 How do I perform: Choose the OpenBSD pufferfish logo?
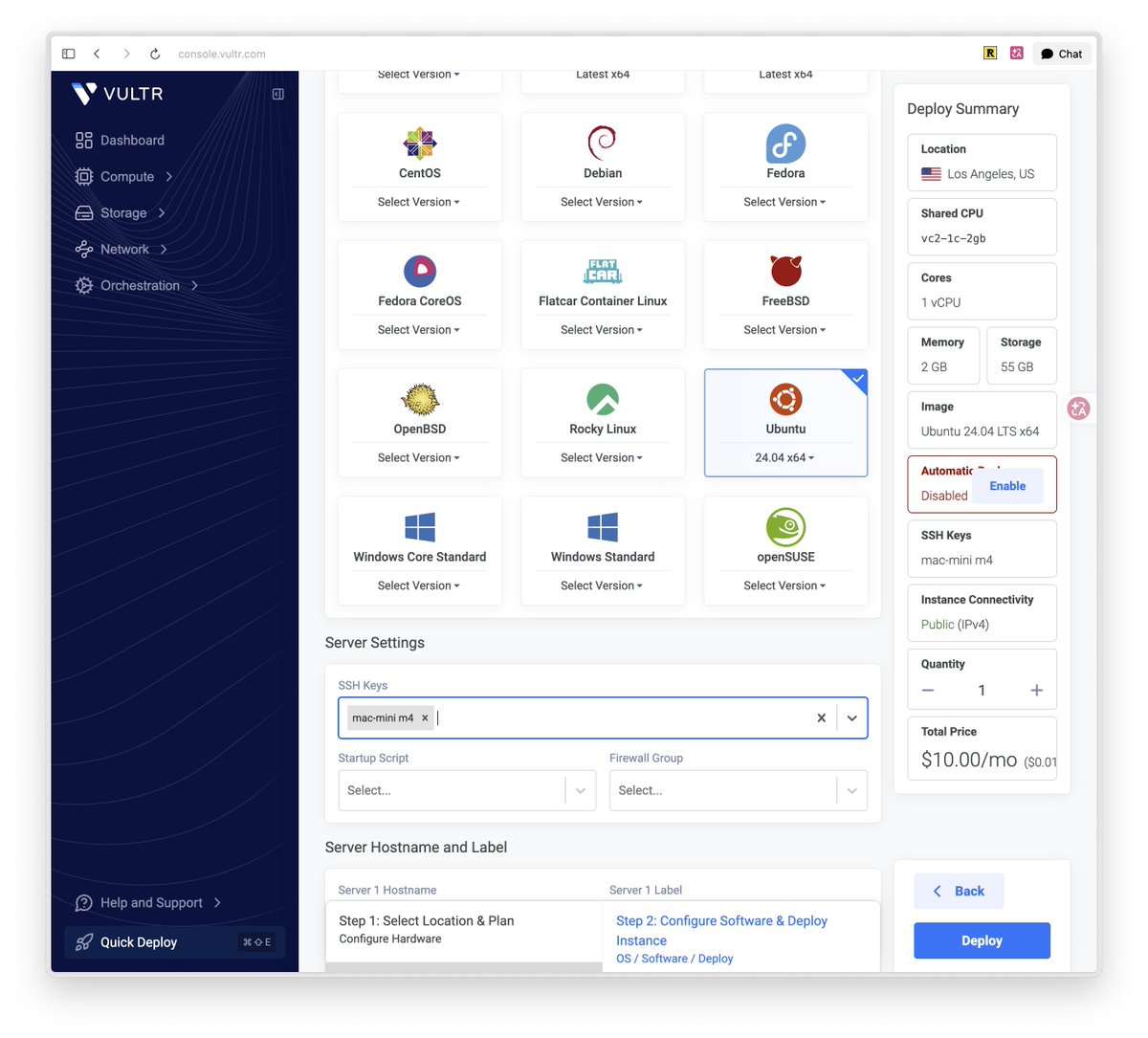[420, 400]
